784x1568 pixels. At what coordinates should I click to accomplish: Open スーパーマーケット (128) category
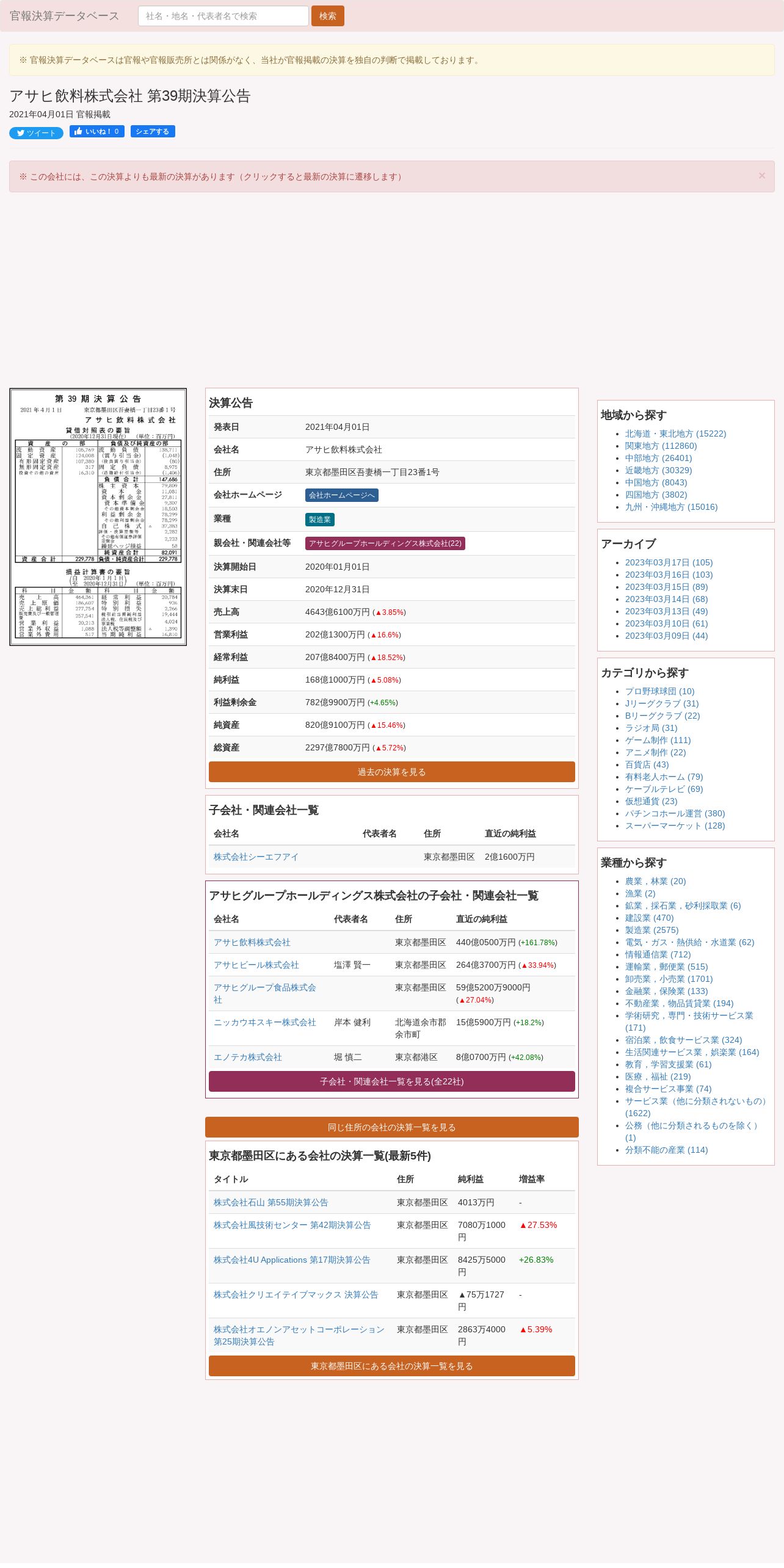[675, 826]
